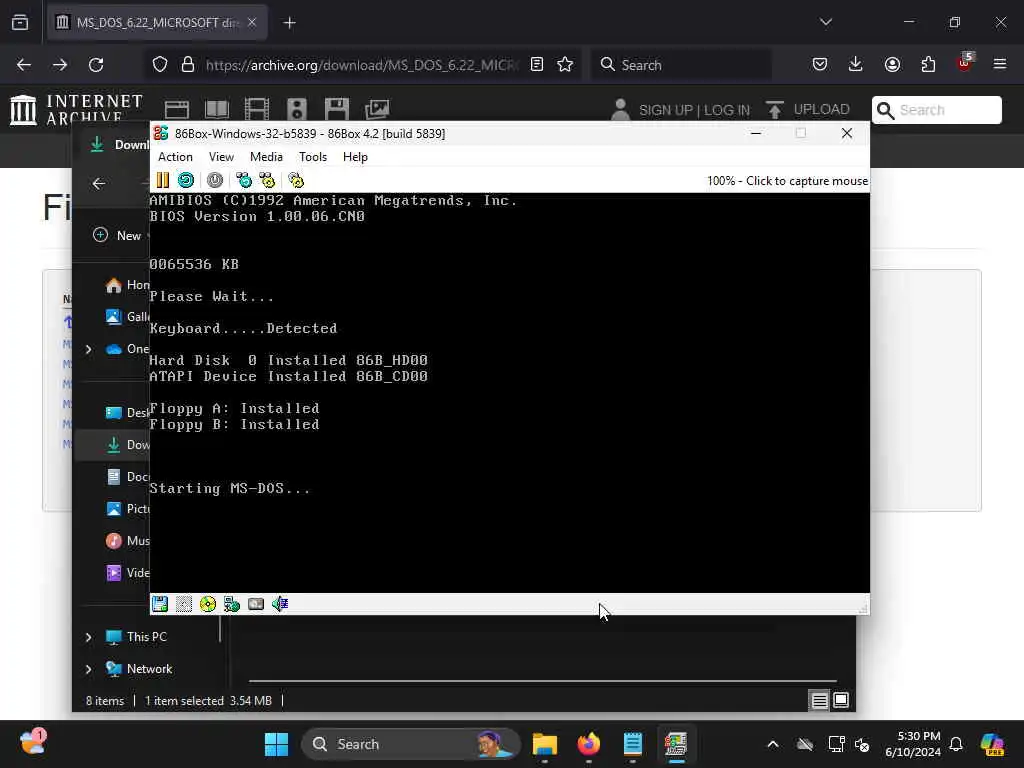Click the second floppy drive status icon
The height and width of the screenshot is (768, 1024).
tap(184, 604)
